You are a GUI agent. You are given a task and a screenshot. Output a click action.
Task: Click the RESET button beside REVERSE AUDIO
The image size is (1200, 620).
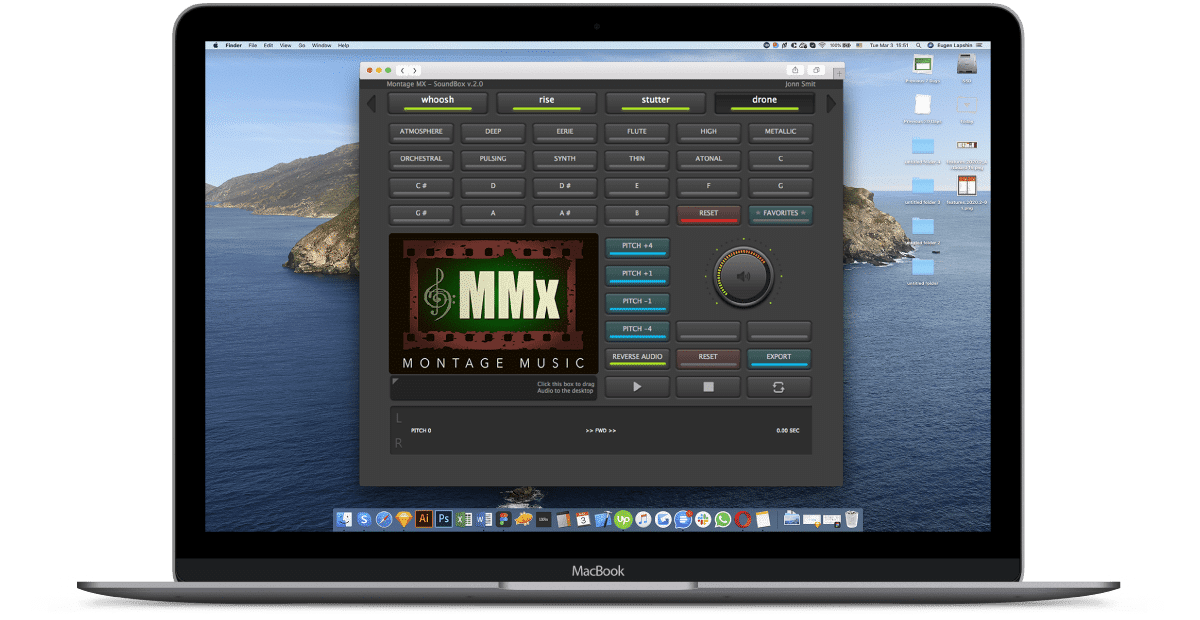pos(708,358)
